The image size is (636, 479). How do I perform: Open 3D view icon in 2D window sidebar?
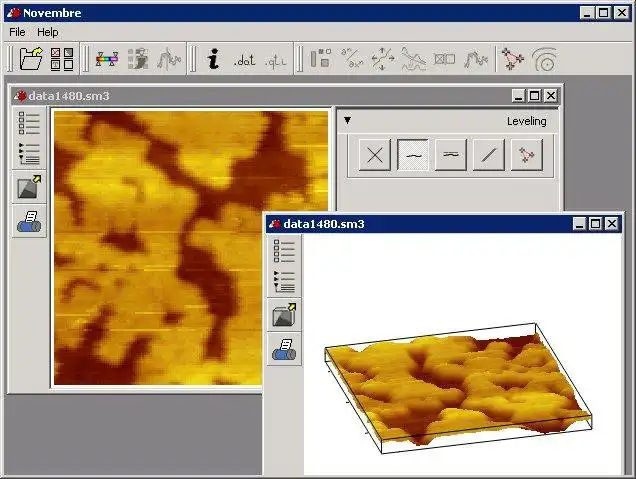pyautogui.click(x=29, y=187)
